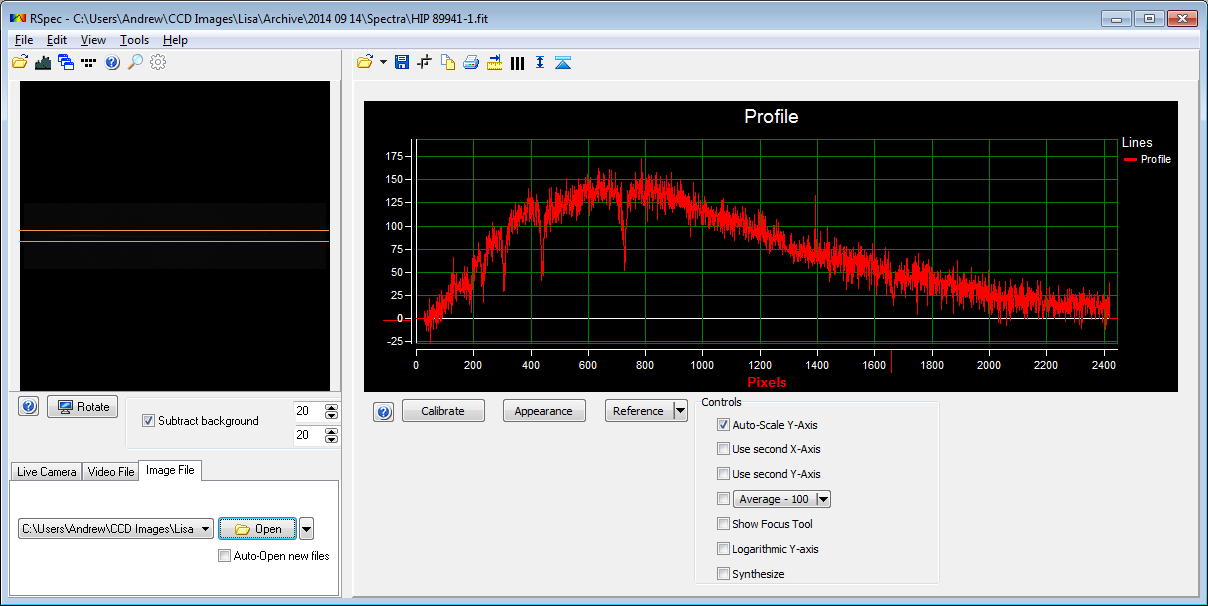Click the yellow ruler measure icon

pyautogui.click(x=494, y=63)
